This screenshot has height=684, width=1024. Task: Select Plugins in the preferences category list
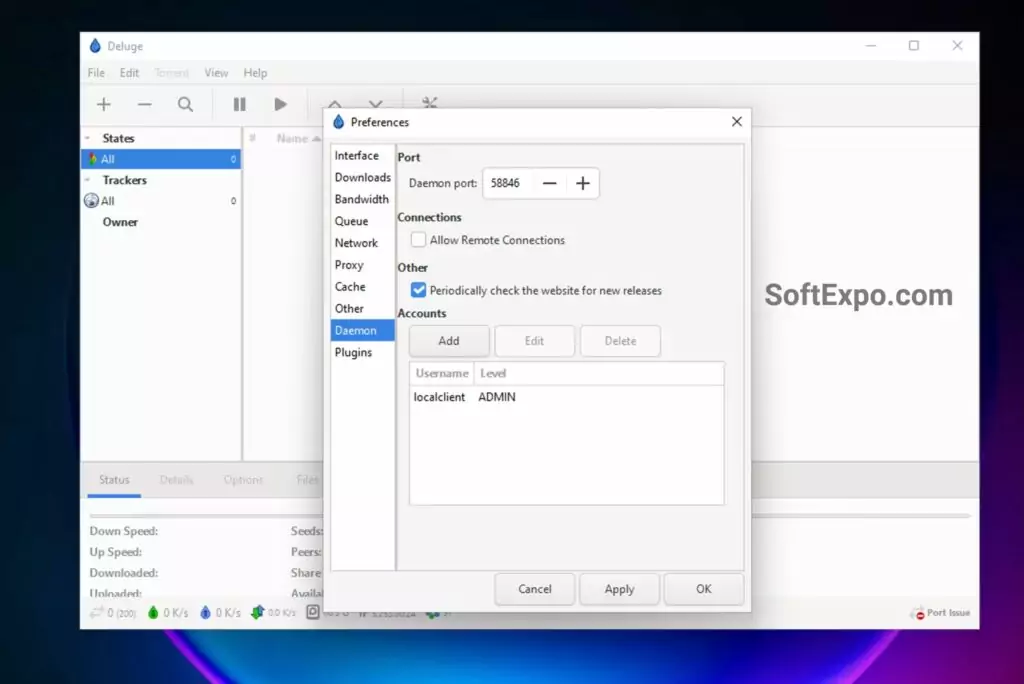pos(353,352)
